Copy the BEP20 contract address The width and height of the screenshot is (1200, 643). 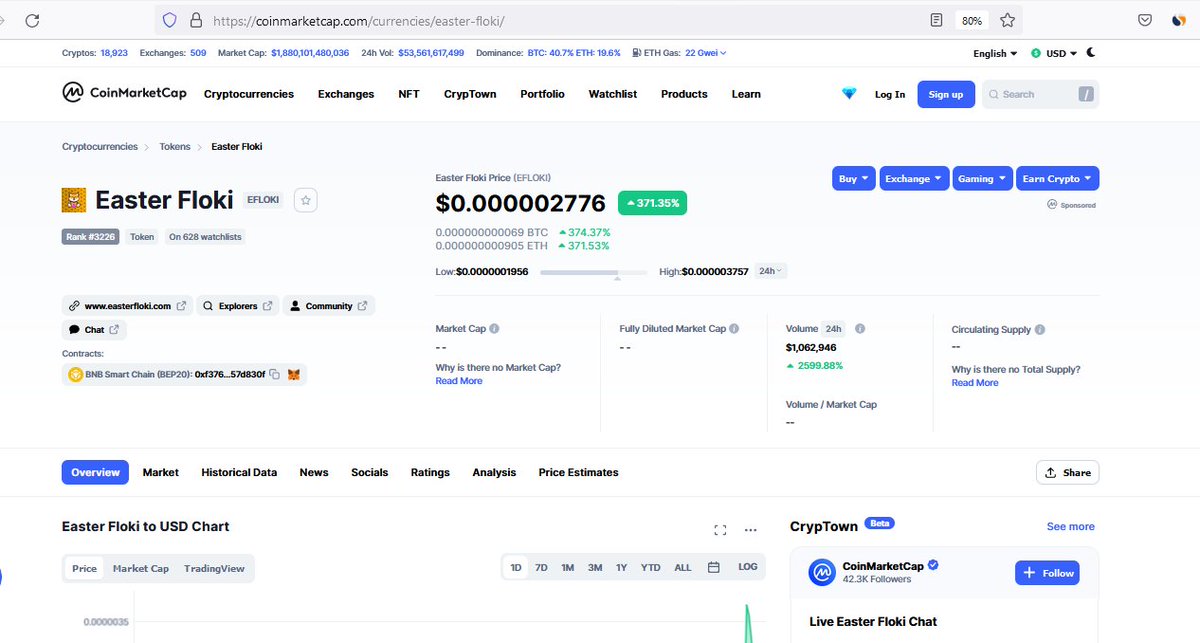point(274,374)
